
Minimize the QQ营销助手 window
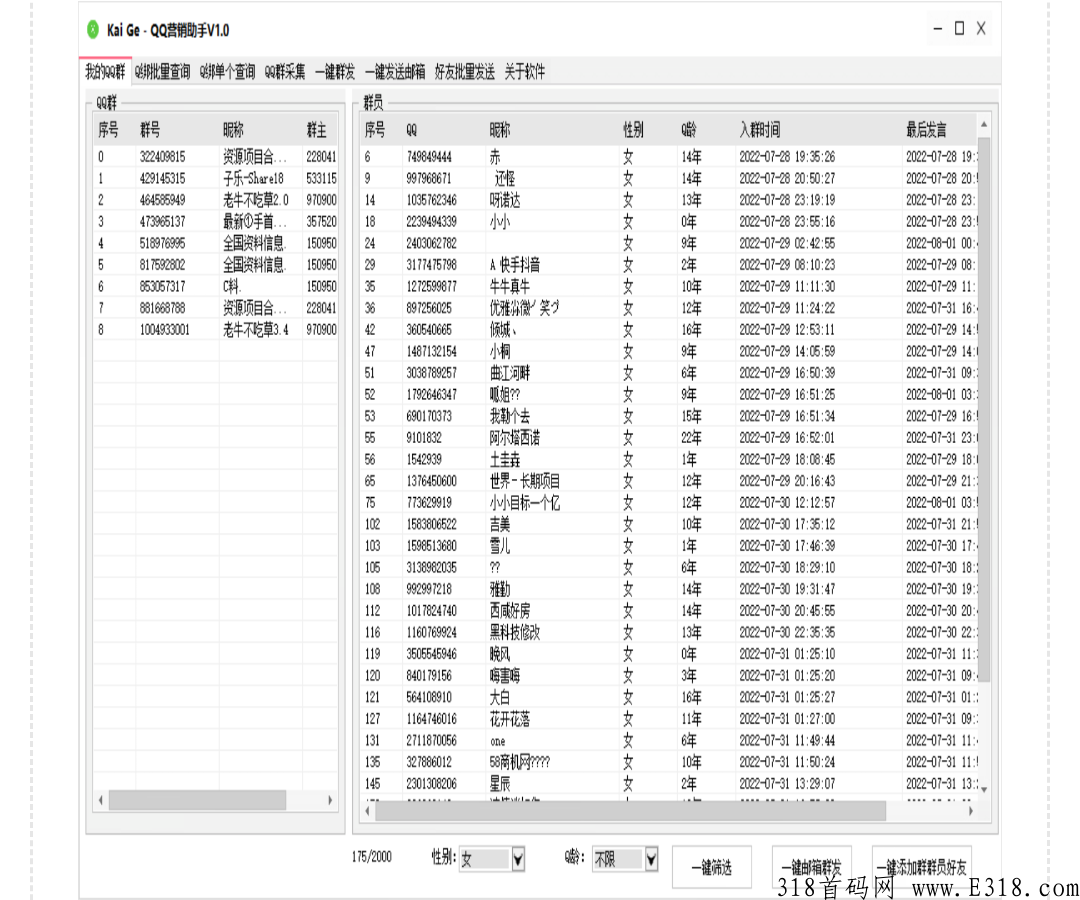pyautogui.click(x=937, y=29)
